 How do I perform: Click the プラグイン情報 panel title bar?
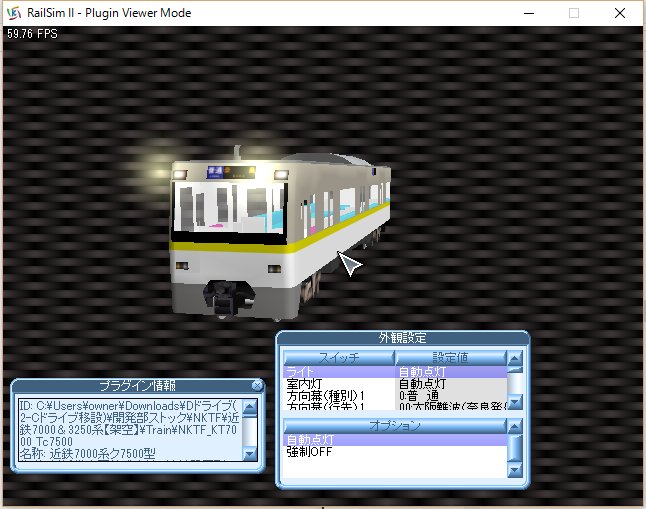(x=137, y=386)
